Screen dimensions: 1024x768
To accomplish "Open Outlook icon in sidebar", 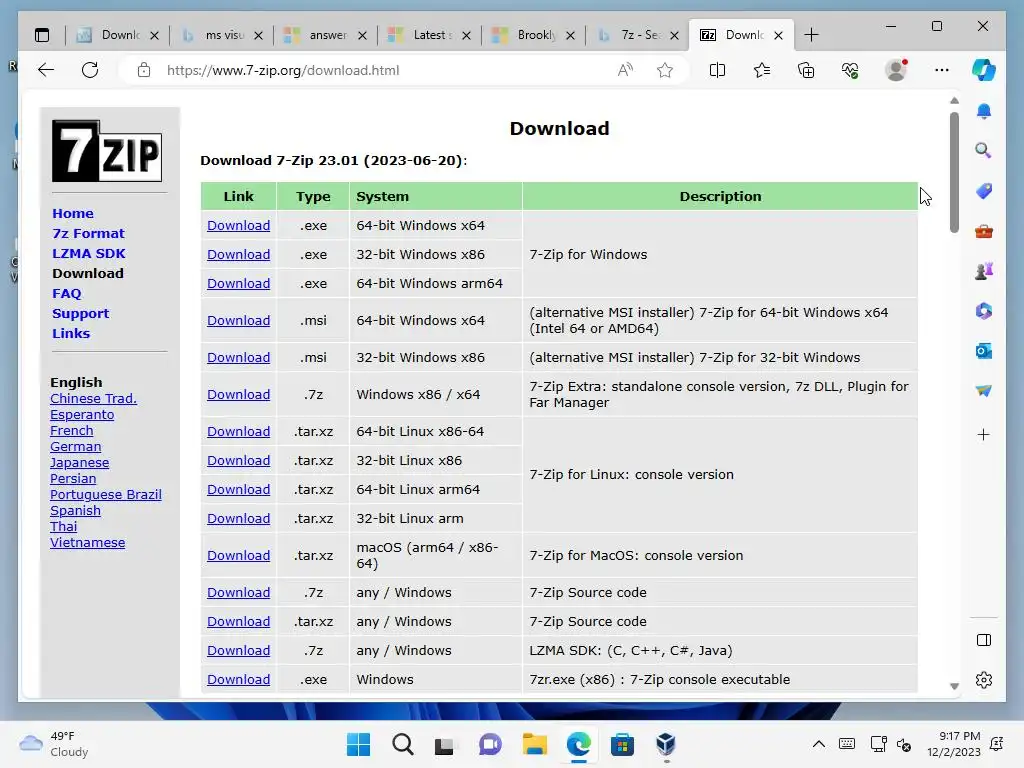I will tap(984, 351).
